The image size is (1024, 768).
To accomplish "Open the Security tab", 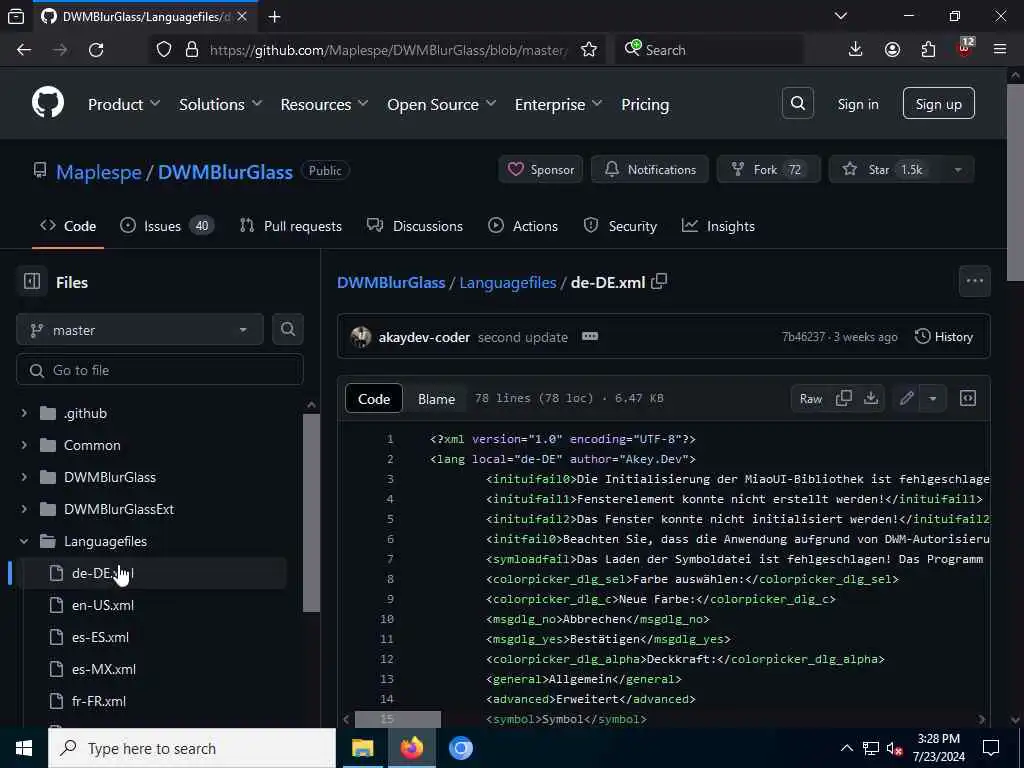I will (620, 226).
